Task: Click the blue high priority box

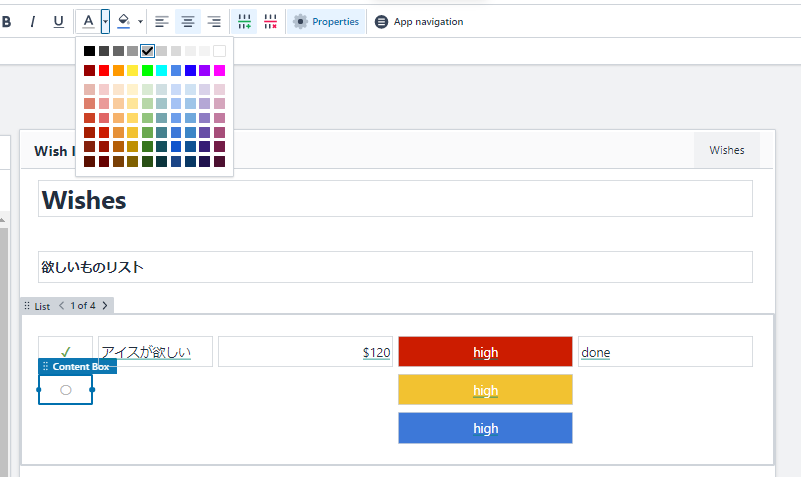Action: point(485,428)
